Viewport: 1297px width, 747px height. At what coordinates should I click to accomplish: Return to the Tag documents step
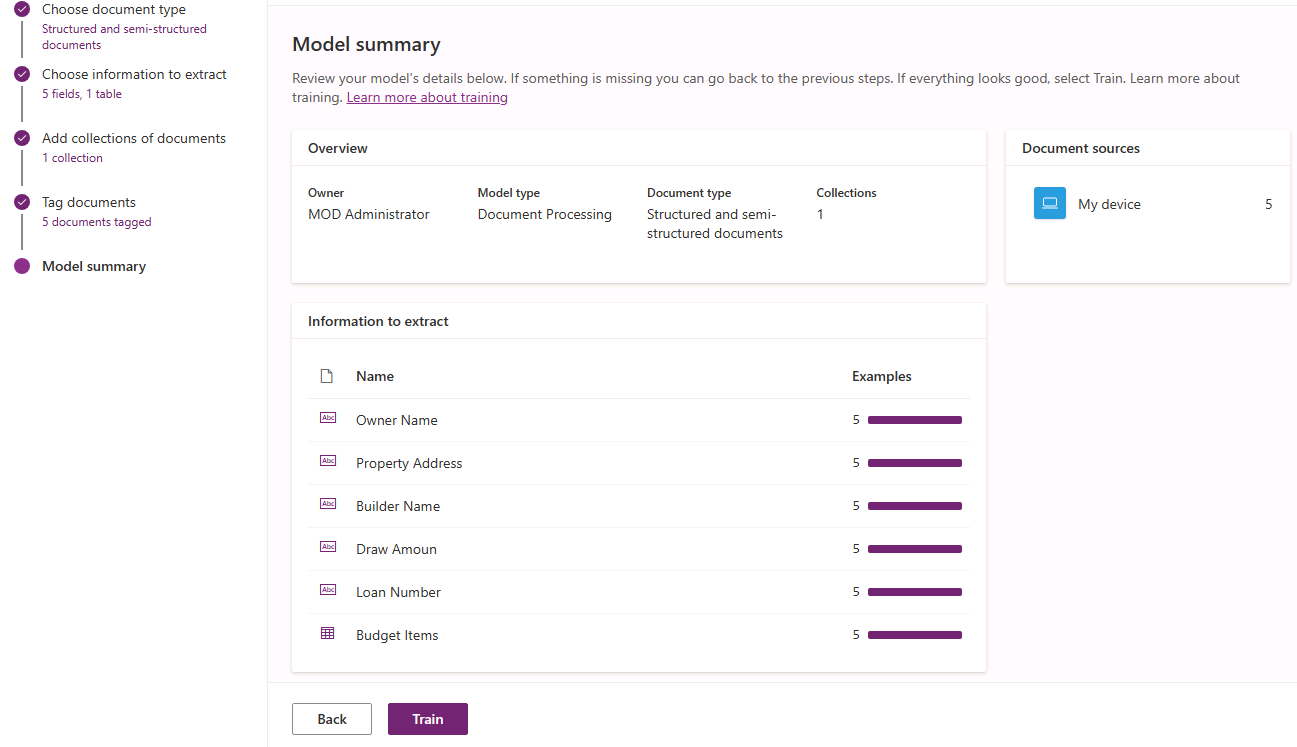point(88,203)
